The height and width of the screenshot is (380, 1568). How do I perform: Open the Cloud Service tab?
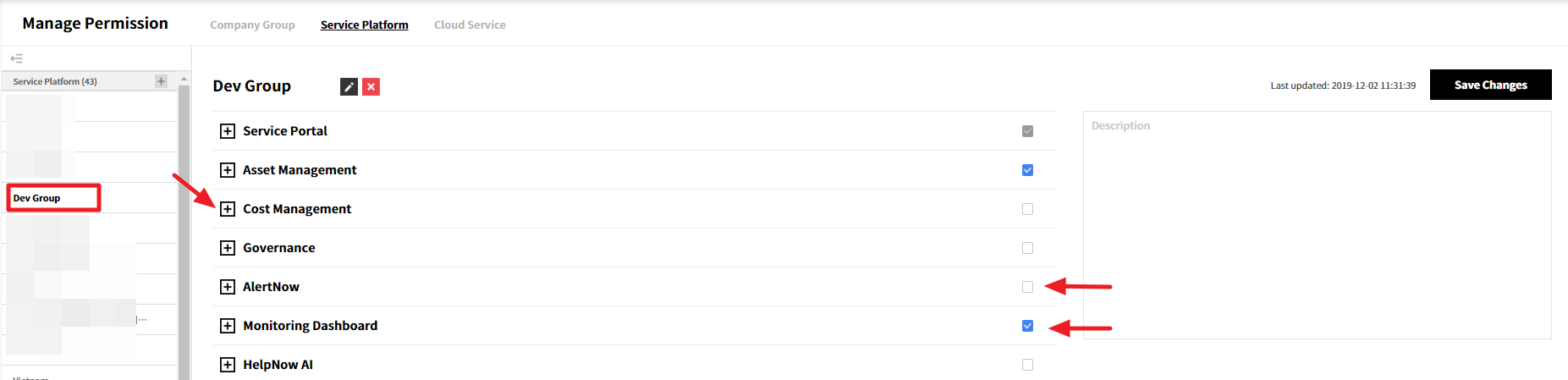click(x=470, y=25)
